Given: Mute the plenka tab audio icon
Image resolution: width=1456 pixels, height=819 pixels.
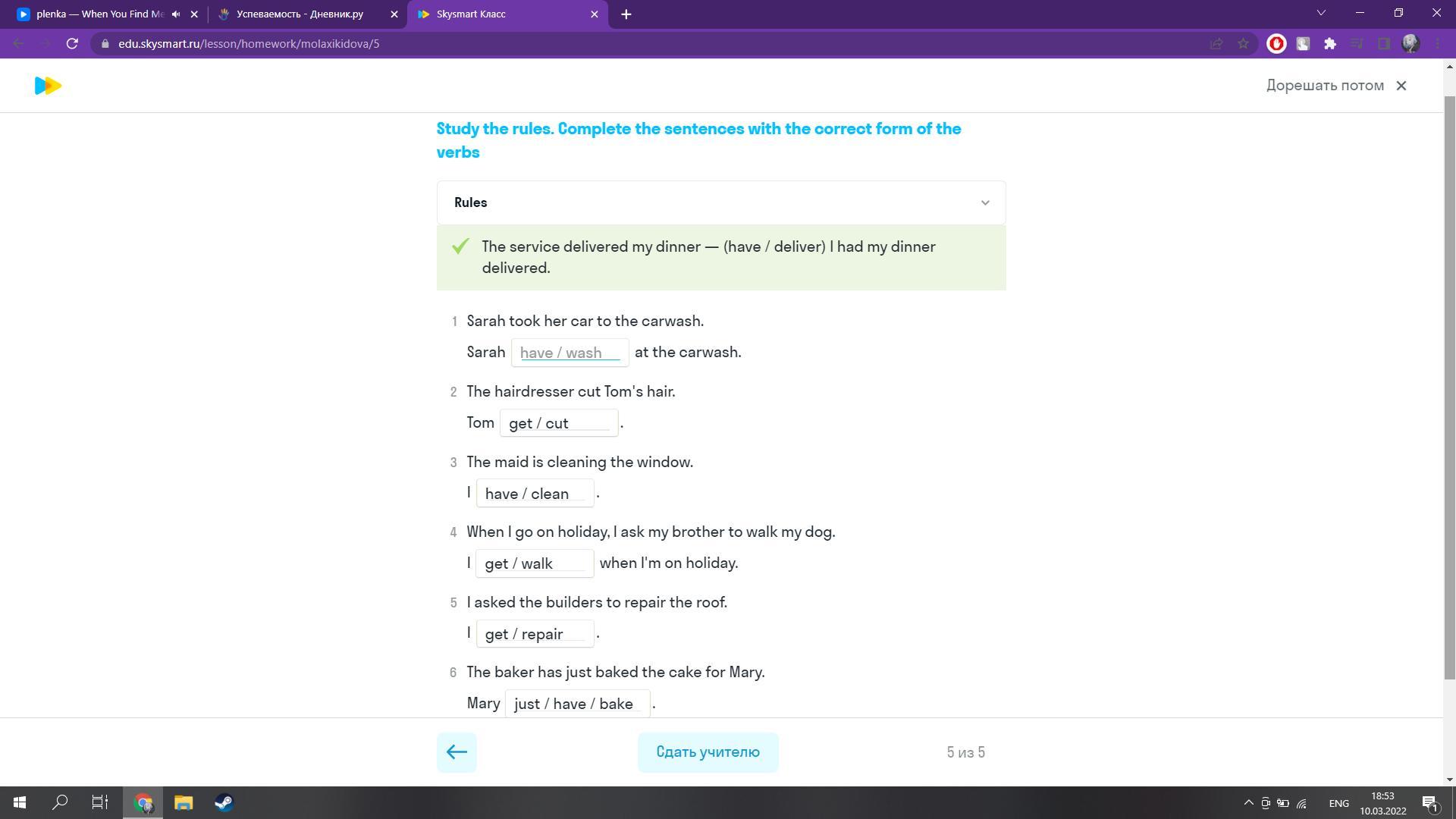Looking at the screenshot, I should pos(176,14).
